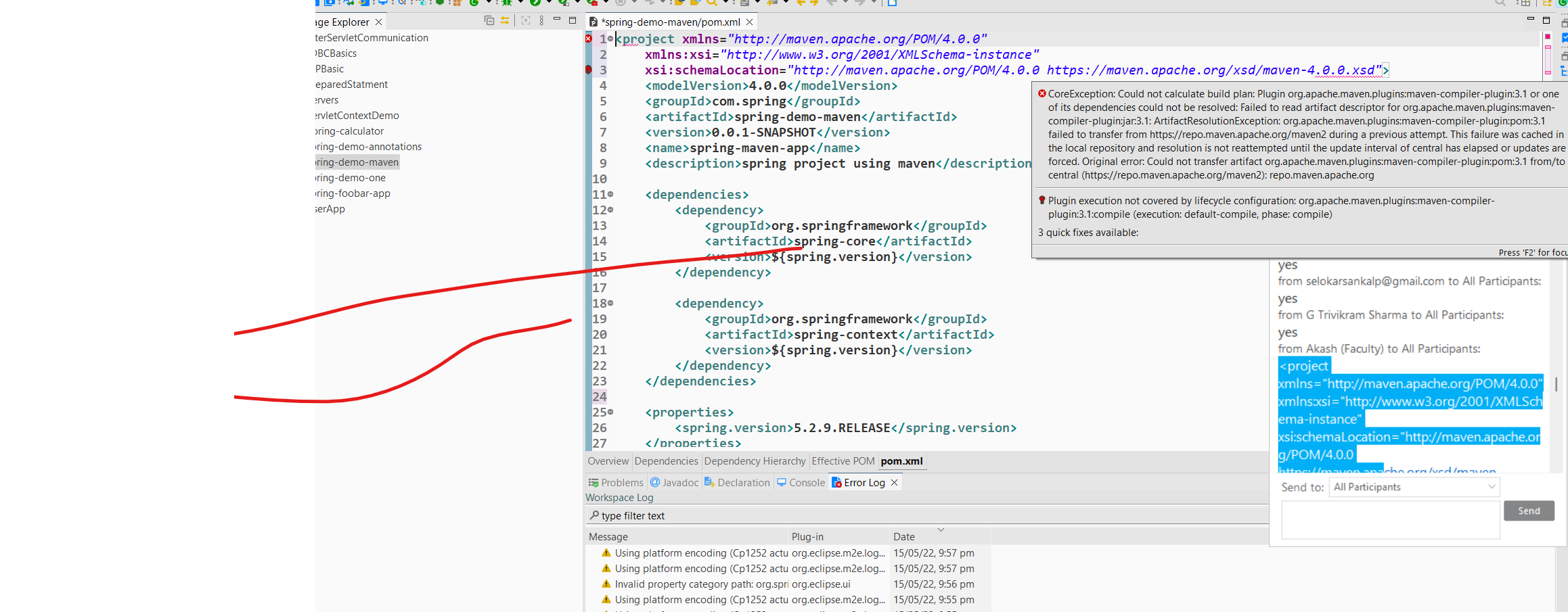Screen dimensions: 1568x612
Task: Select spring-demo-annotations project in explorer
Action: [x=368, y=147]
